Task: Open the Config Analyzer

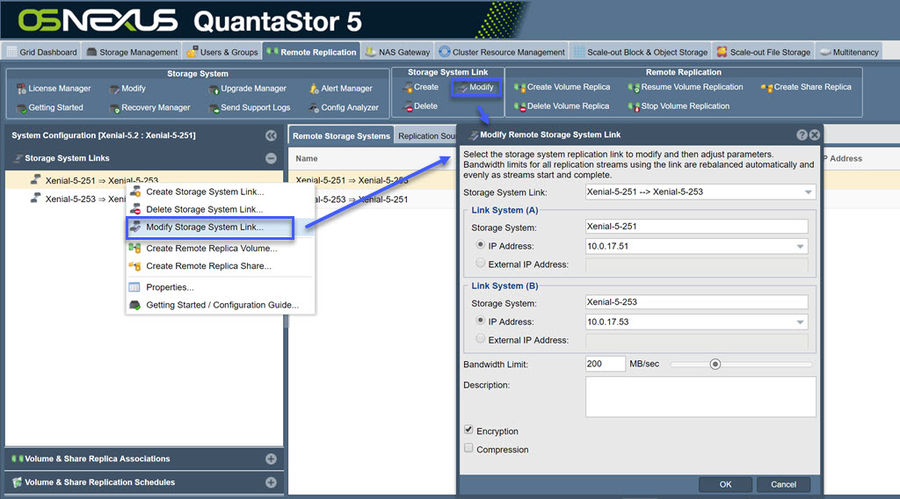Action: tap(343, 107)
